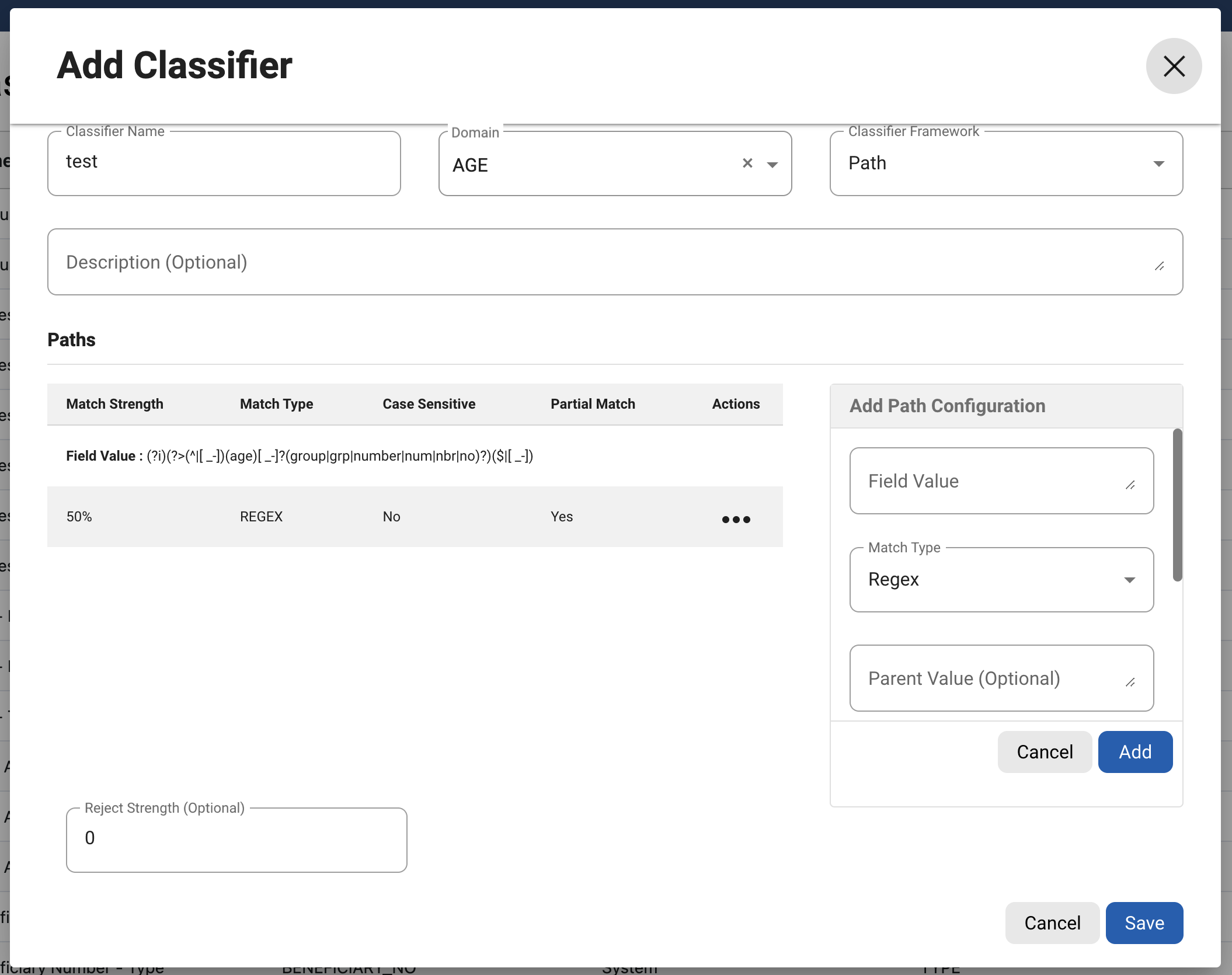
Task: Edit the Classifier Name field containing test
Action: (224, 162)
